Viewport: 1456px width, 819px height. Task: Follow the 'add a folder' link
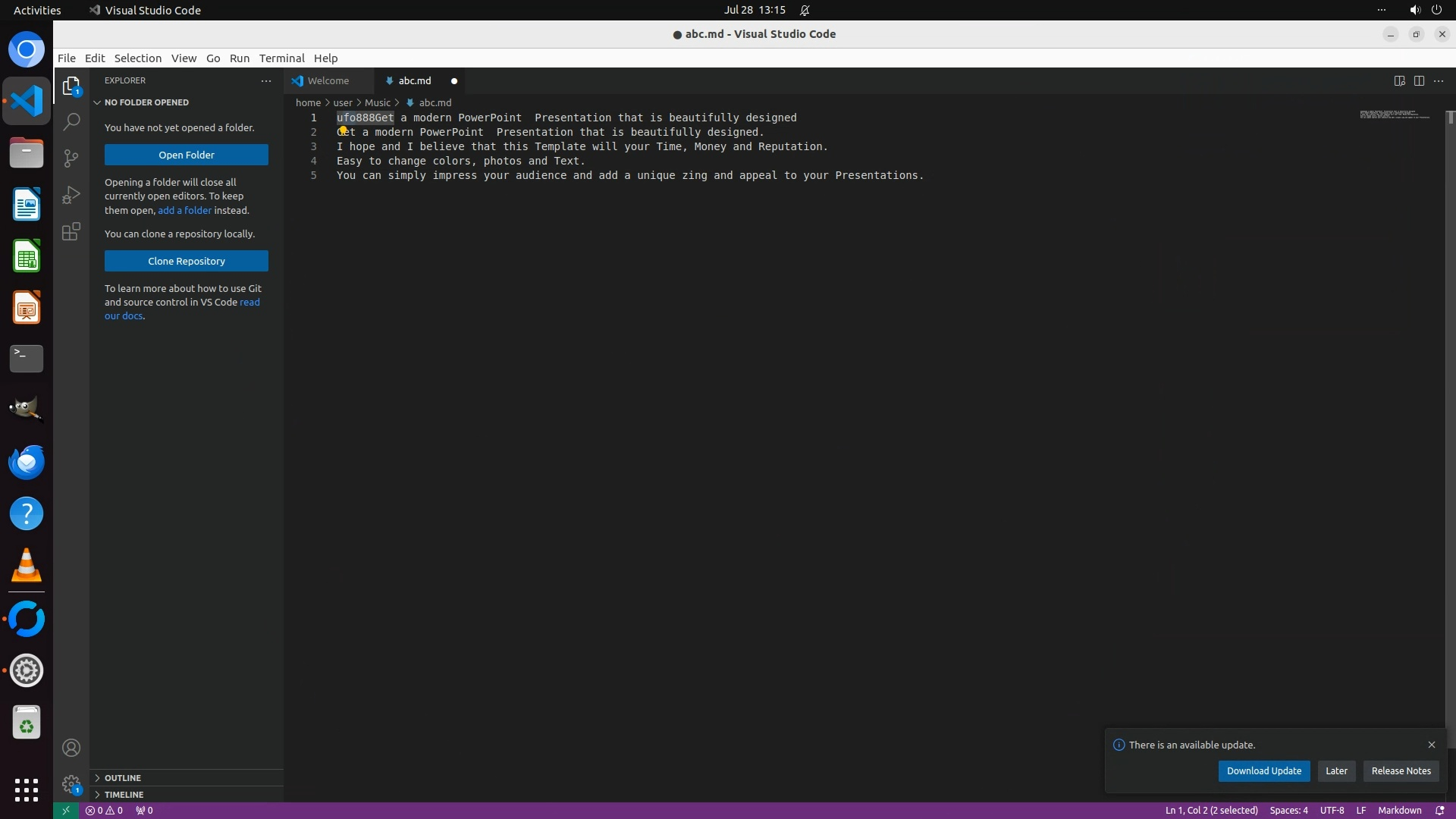[x=184, y=210]
